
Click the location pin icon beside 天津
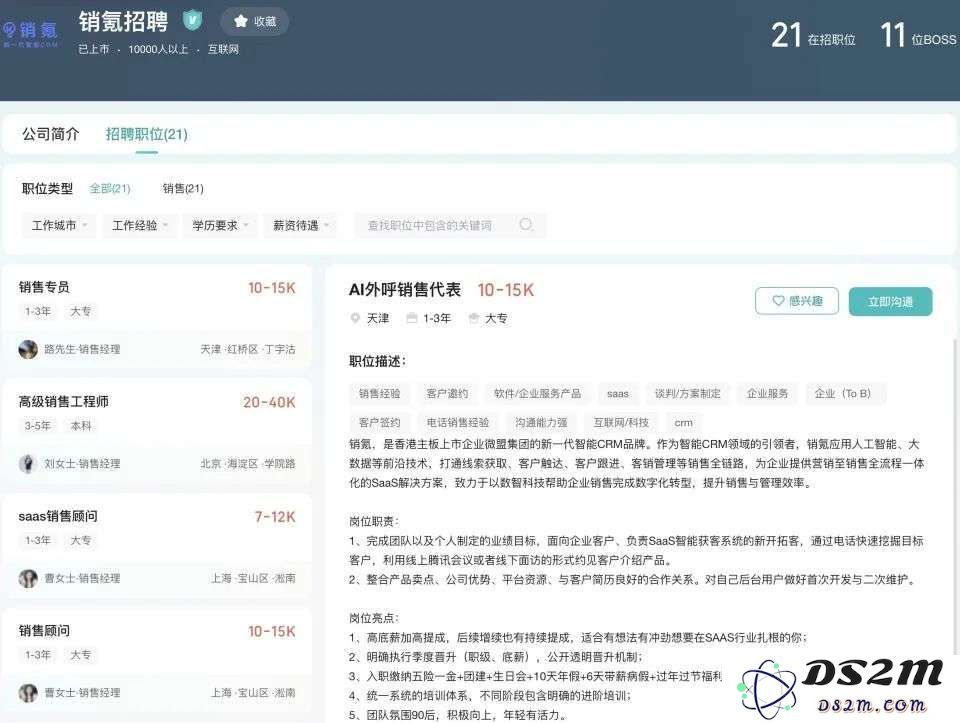[354, 318]
